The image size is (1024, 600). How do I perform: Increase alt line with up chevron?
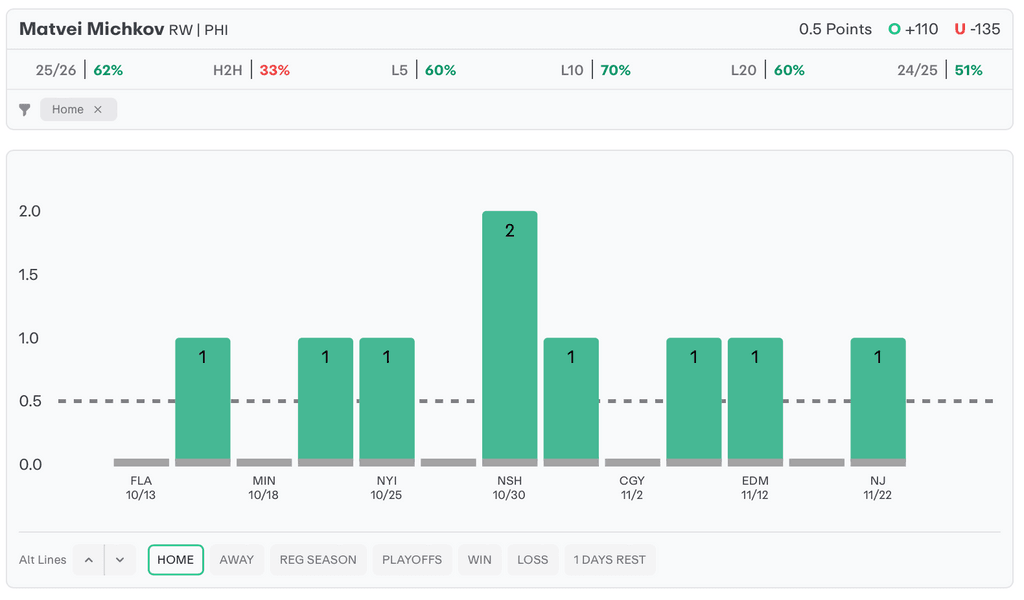tap(89, 560)
